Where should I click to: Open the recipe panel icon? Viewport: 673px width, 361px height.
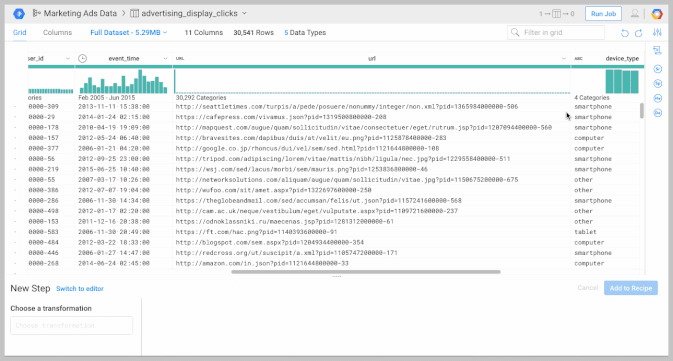pyautogui.click(x=657, y=51)
